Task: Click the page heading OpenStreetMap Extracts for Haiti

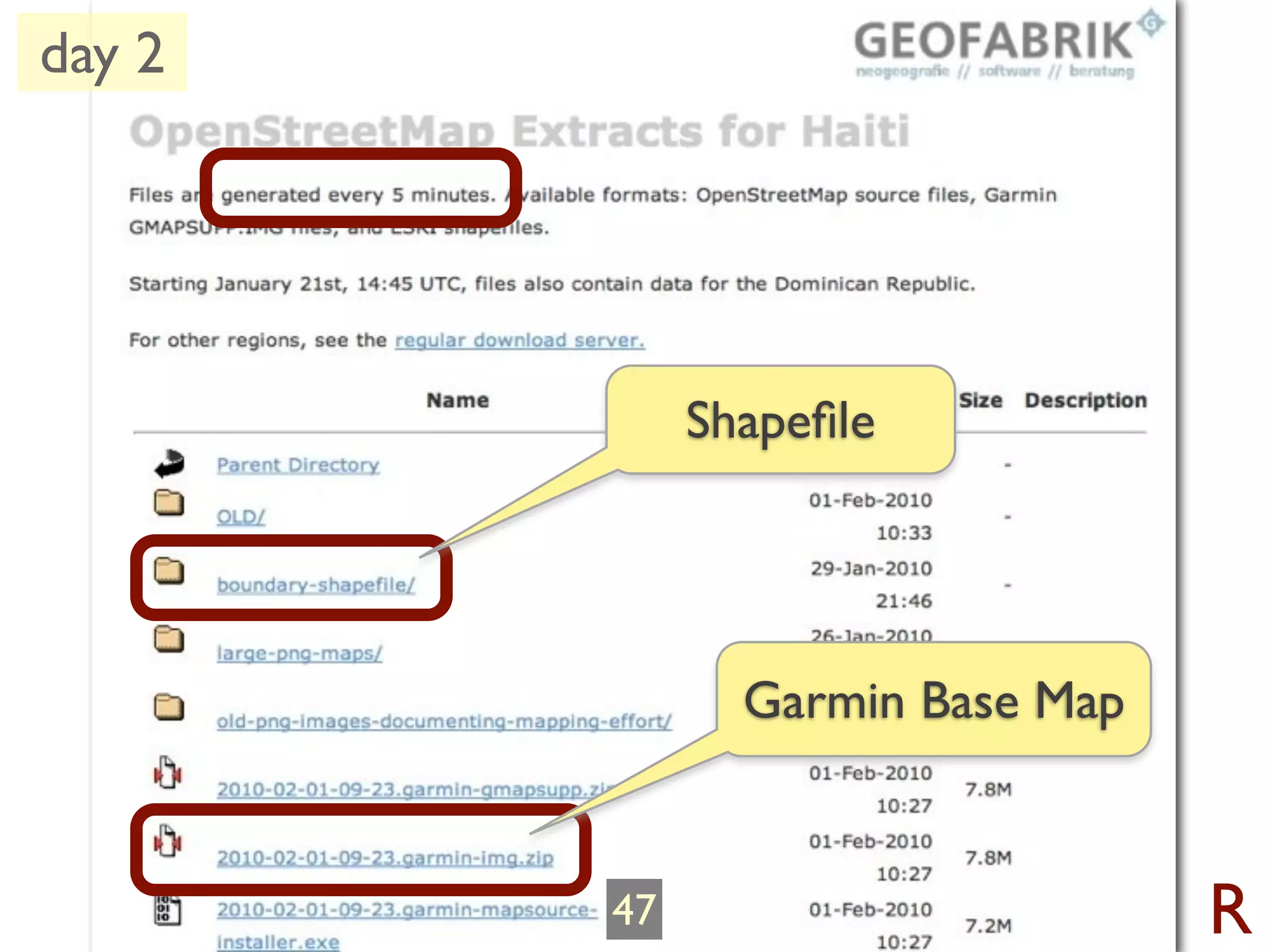Action: pyautogui.click(x=520, y=131)
